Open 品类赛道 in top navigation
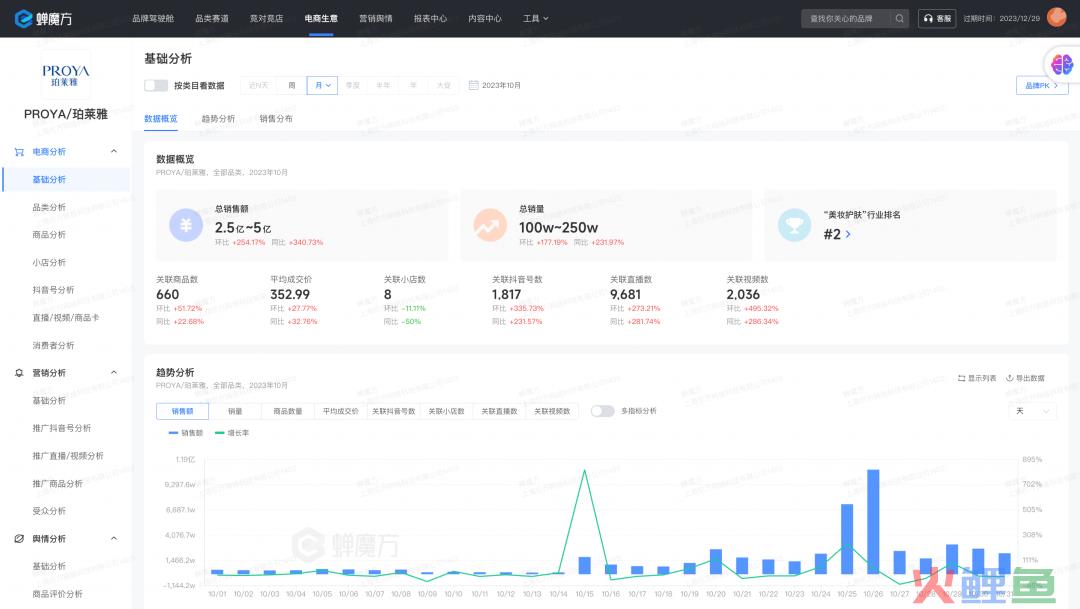 211,19
